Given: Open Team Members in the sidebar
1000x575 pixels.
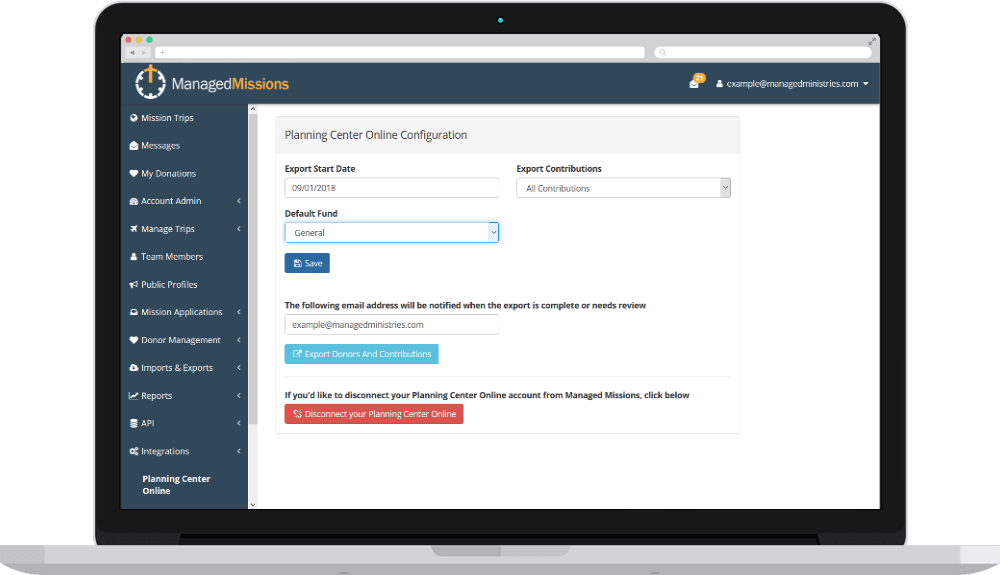Looking at the screenshot, I should 172,256.
